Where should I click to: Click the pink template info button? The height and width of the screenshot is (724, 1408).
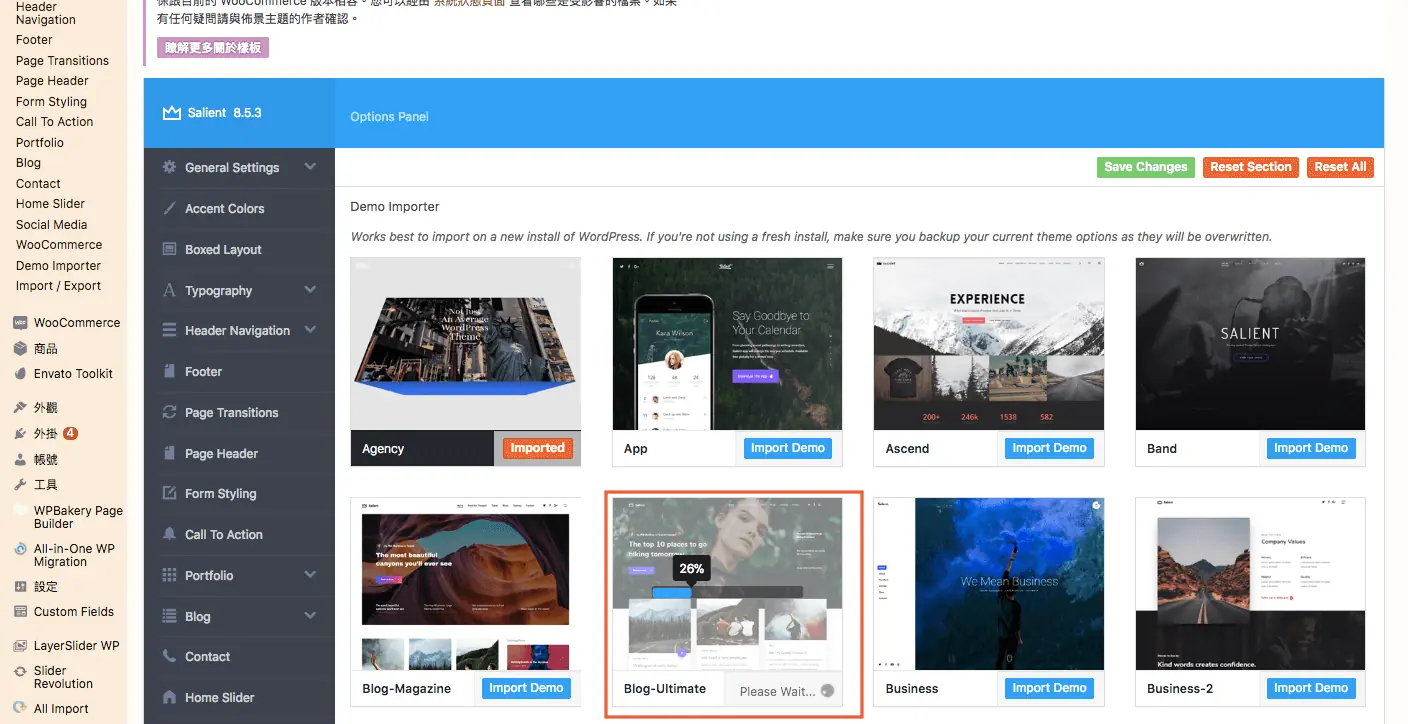(x=213, y=47)
